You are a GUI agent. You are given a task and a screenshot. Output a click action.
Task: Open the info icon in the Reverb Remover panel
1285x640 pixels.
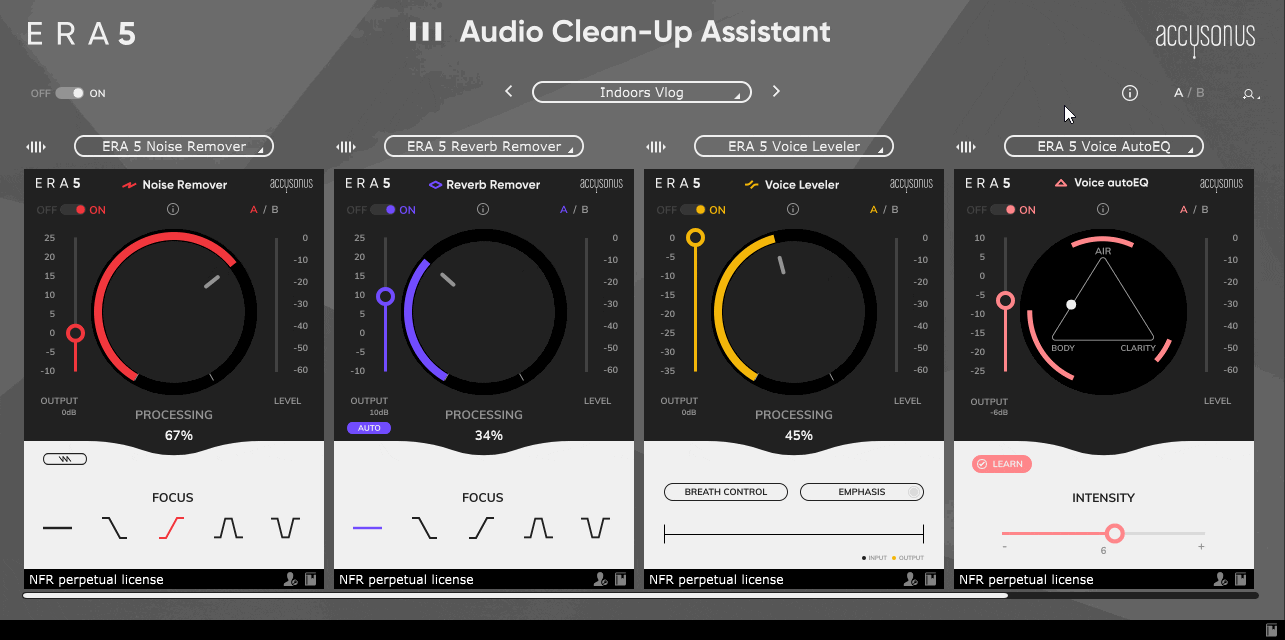tap(483, 210)
